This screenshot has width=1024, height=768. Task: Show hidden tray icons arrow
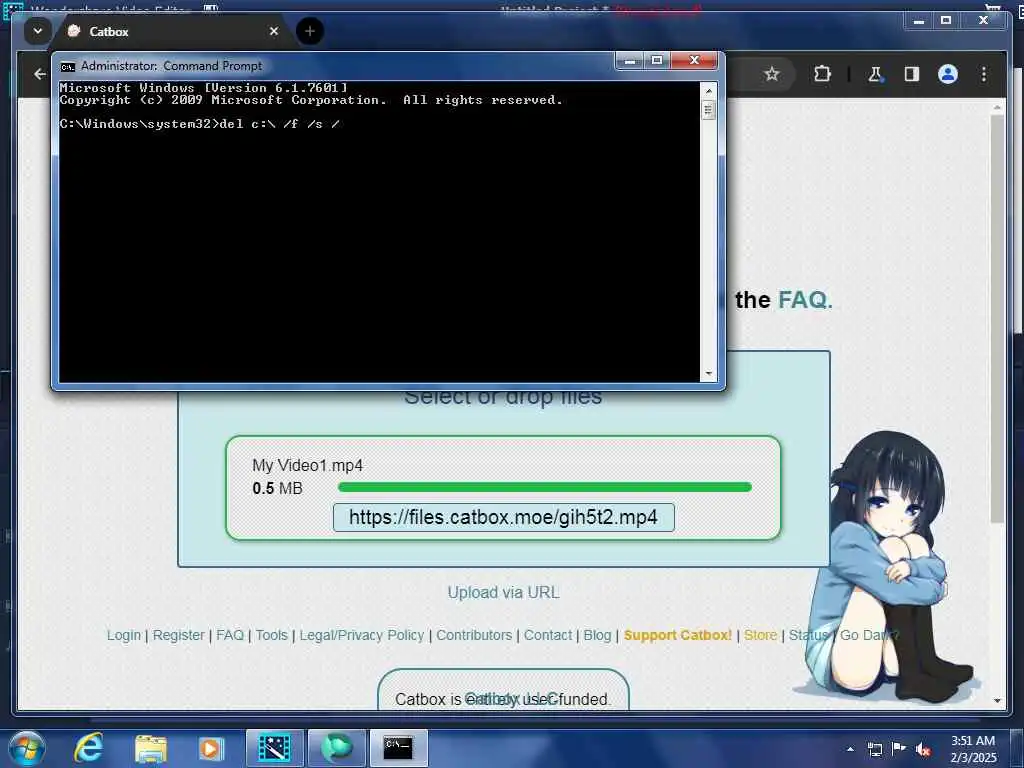(x=850, y=749)
